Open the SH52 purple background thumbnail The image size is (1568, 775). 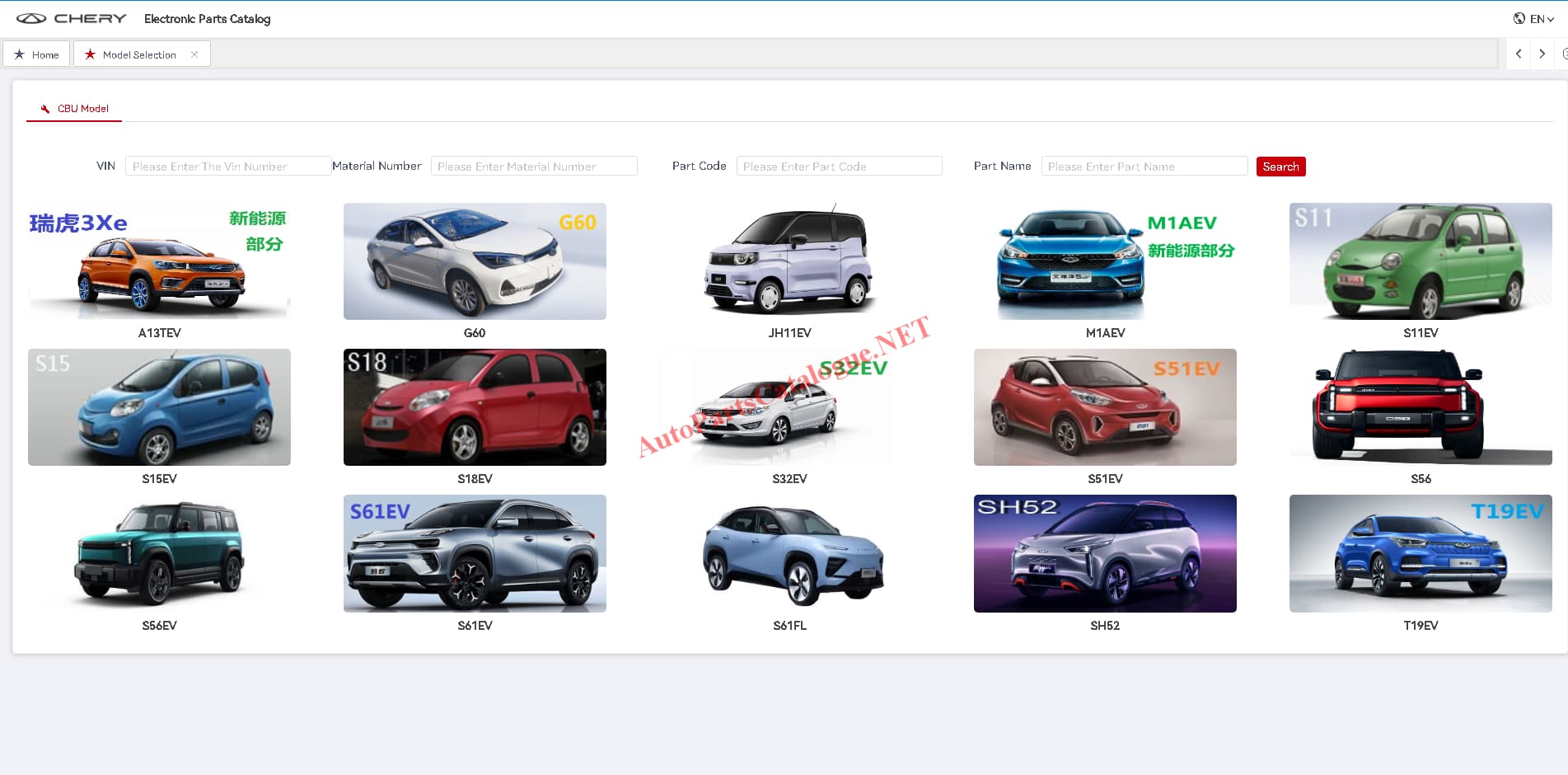click(x=1105, y=553)
